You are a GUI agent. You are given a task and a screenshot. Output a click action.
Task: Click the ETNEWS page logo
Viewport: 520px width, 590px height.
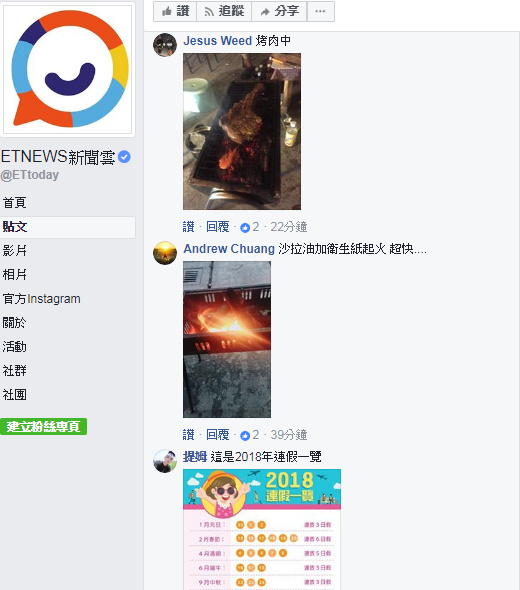(x=68, y=69)
